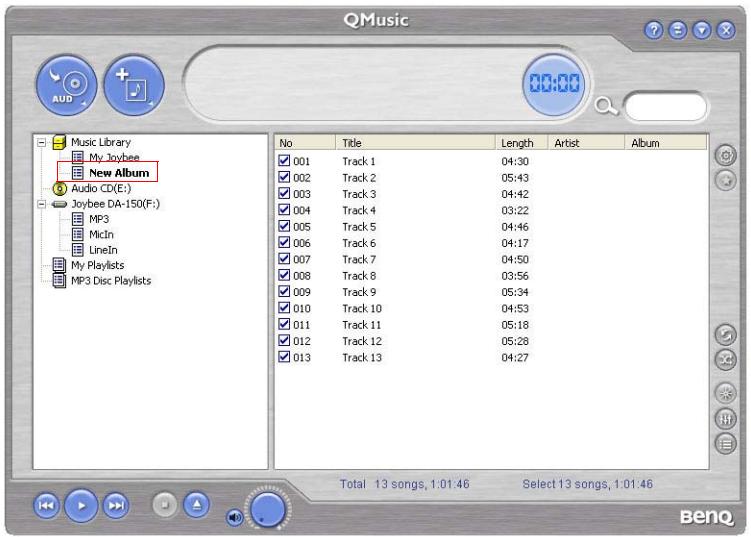Open the MP3 folder on Joybee

pyautogui.click(x=99, y=219)
